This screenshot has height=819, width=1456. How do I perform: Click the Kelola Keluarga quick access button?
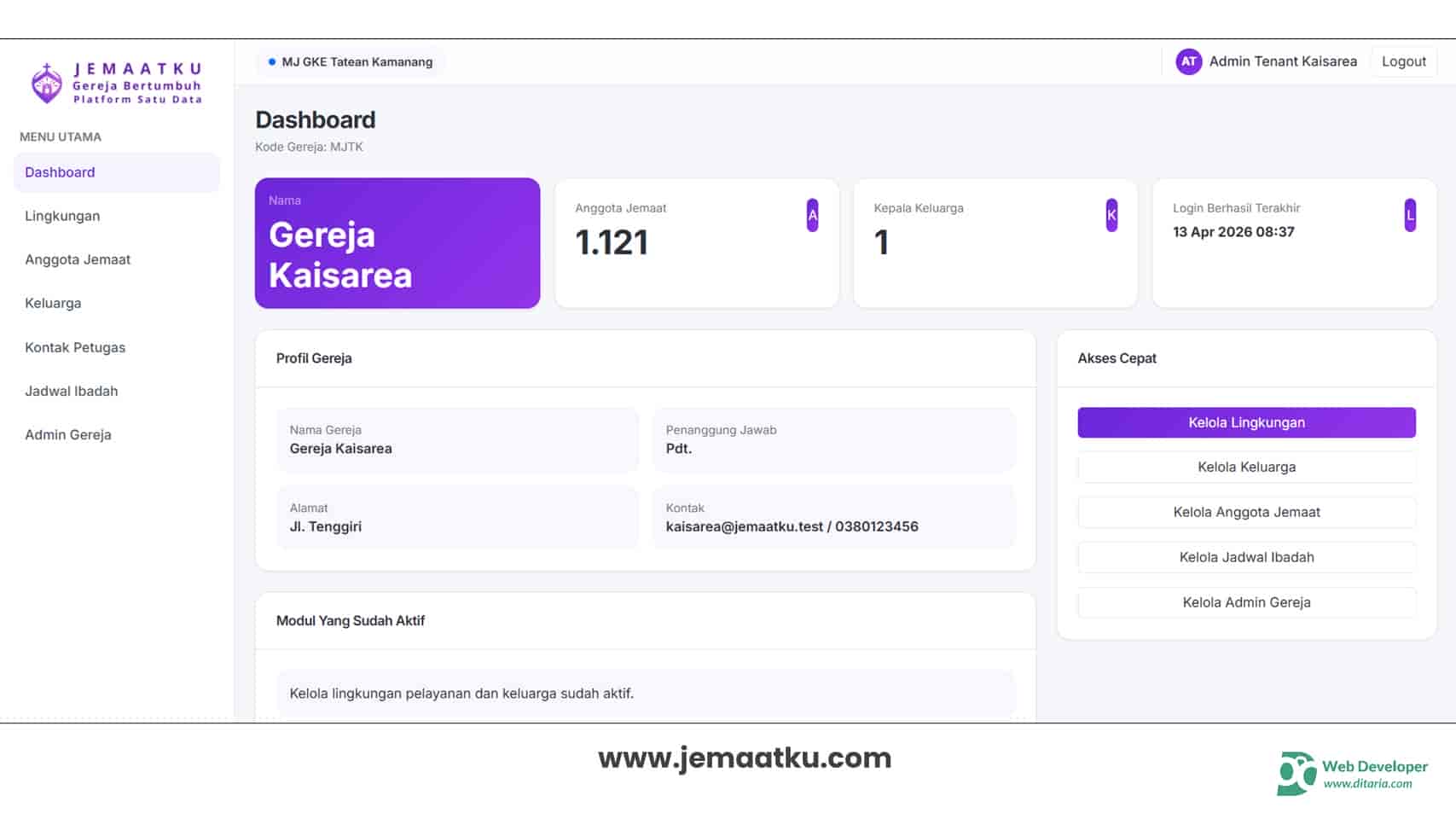tap(1246, 467)
